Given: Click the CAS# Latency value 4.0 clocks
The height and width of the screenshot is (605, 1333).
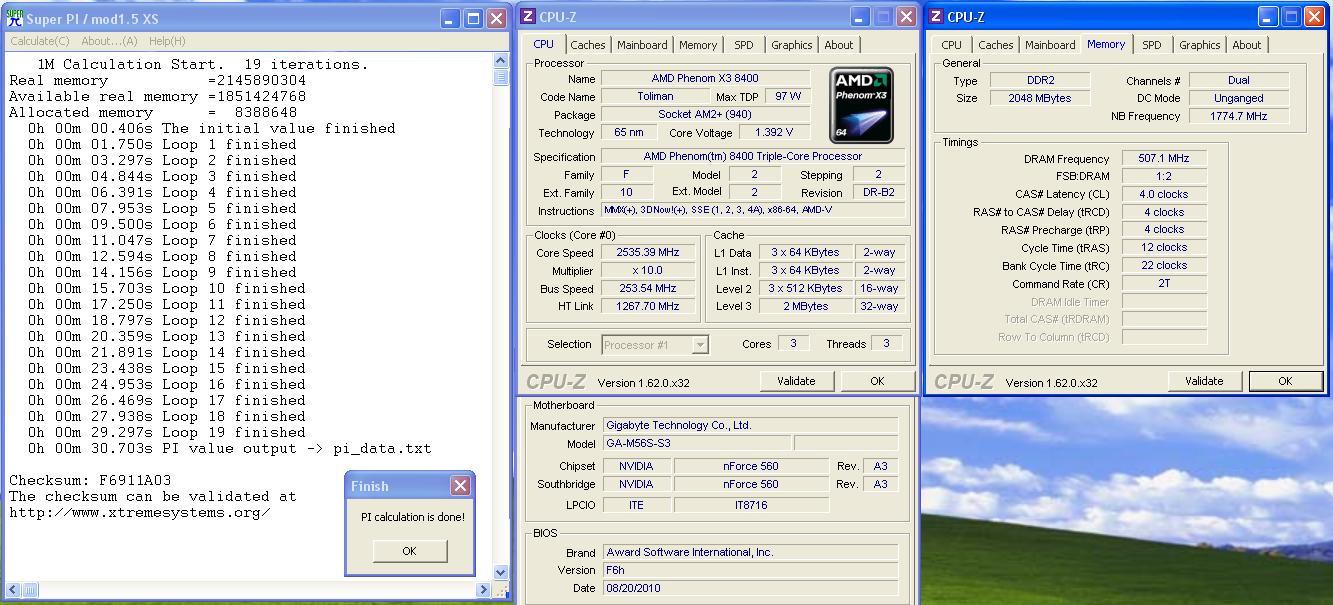Looking at the screenshot, I should click(1164, 195).
